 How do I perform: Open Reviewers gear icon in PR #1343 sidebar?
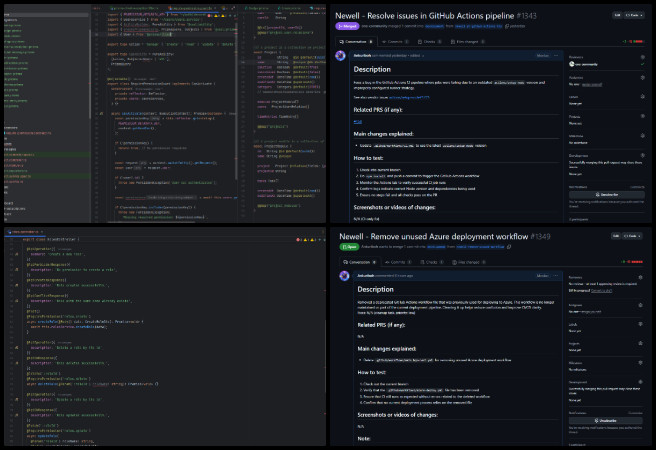tap(643, 57)
